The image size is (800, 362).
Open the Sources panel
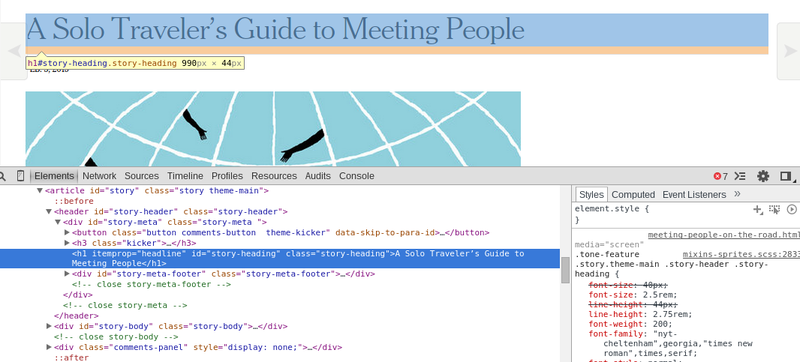[x=141, y=176]
